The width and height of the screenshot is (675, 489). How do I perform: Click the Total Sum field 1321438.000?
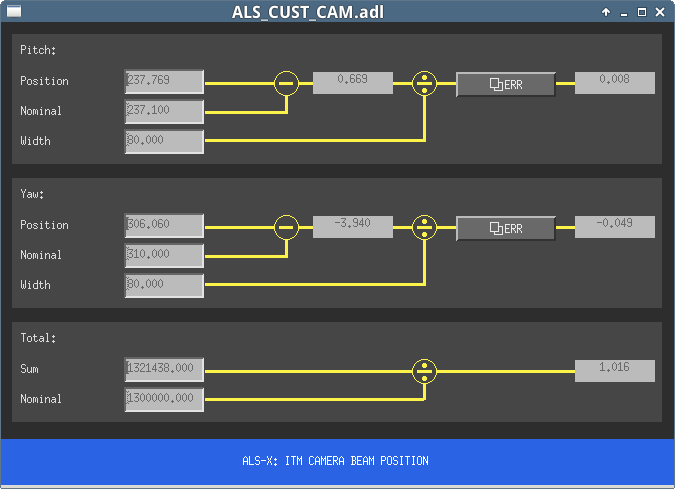164,370
